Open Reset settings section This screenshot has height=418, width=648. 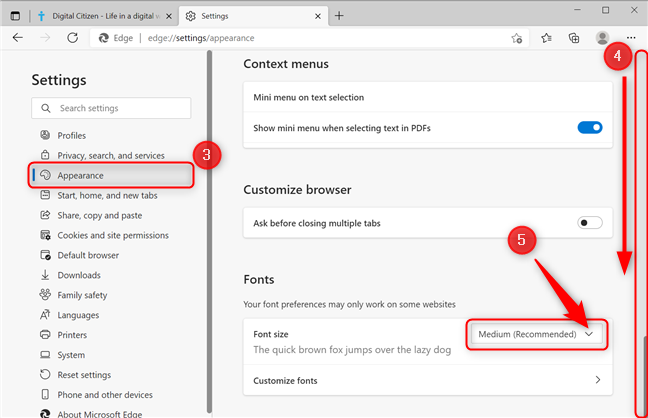click(x=84, y=375)
